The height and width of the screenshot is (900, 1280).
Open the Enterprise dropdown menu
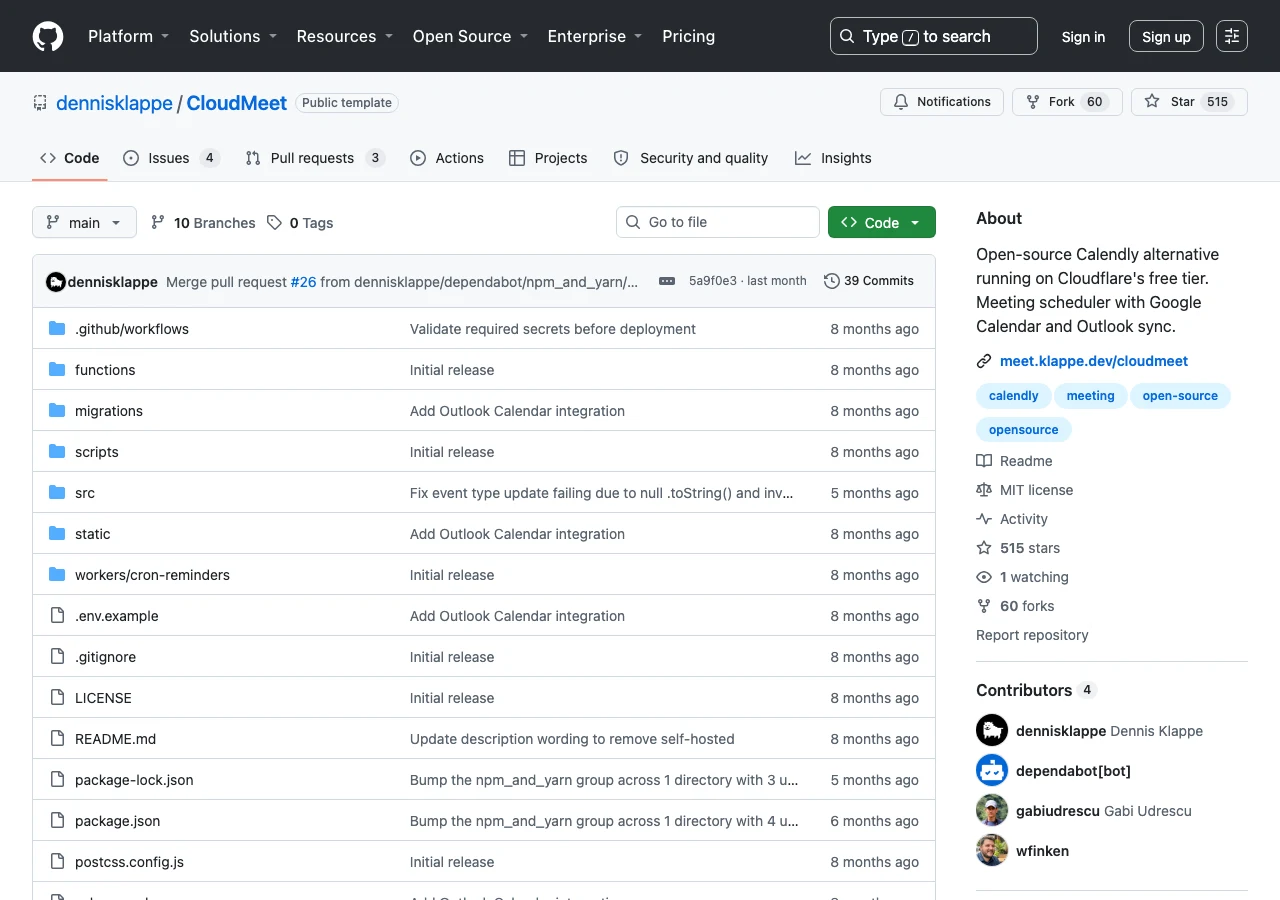595,36
